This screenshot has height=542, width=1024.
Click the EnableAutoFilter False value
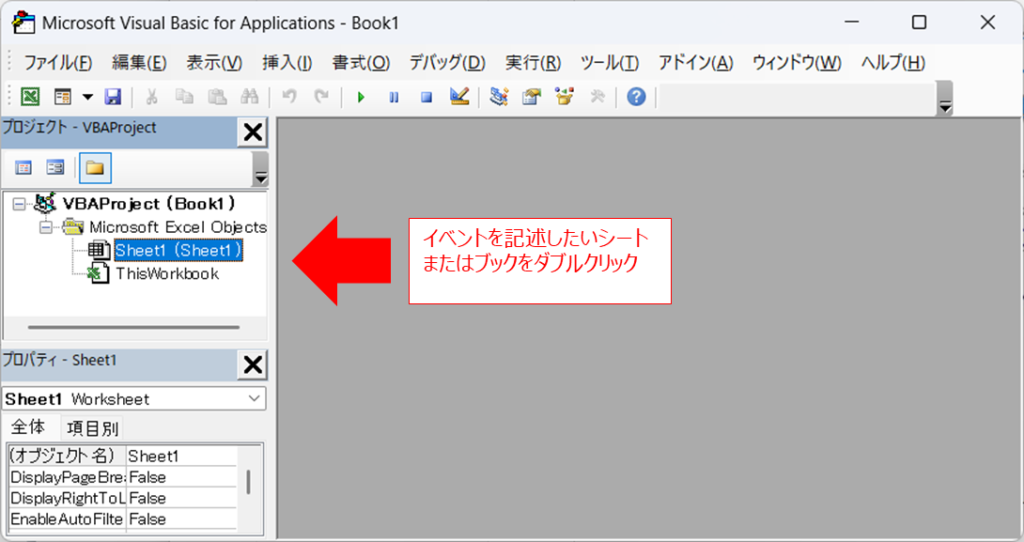[181, 518]
